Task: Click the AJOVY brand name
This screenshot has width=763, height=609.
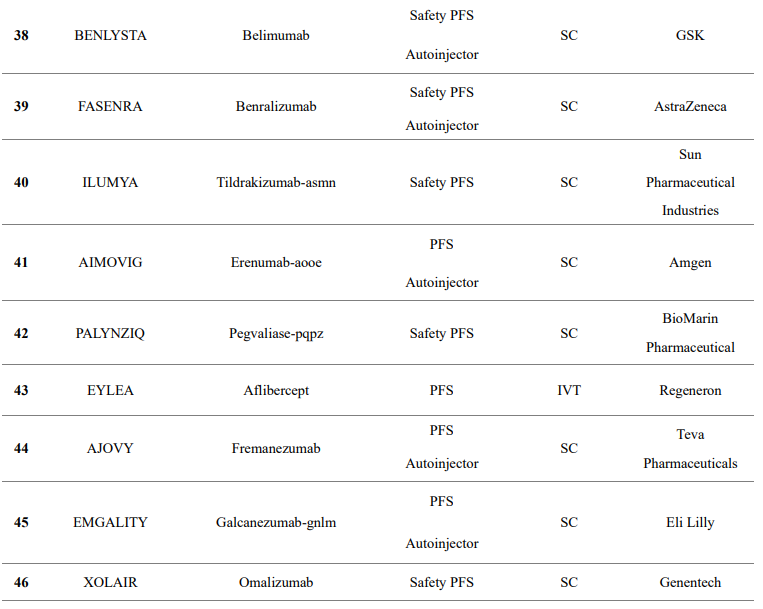Action: pos(110,448)
